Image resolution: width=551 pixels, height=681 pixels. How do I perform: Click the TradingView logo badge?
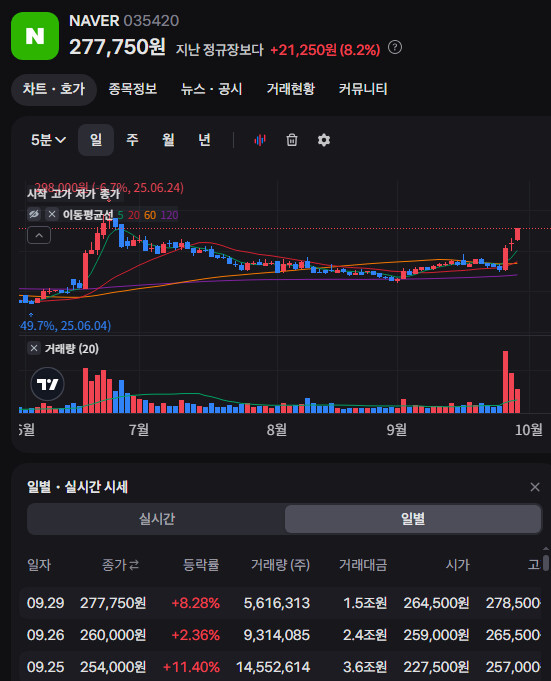click(x=47, y=384)
